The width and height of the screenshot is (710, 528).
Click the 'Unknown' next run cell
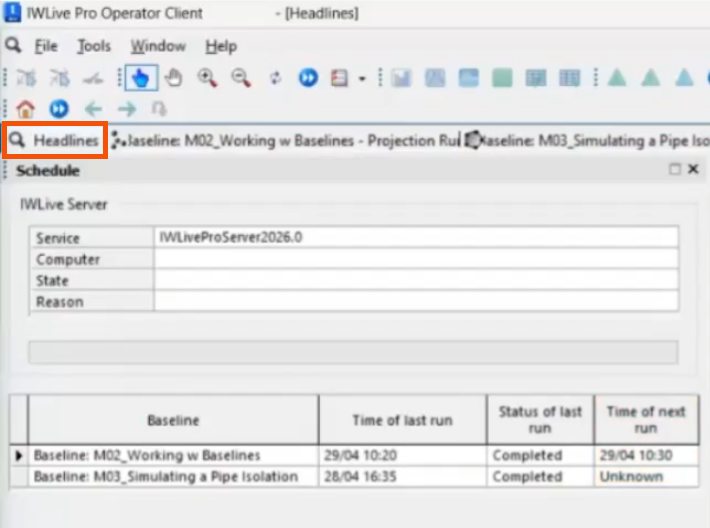point(647,476)
